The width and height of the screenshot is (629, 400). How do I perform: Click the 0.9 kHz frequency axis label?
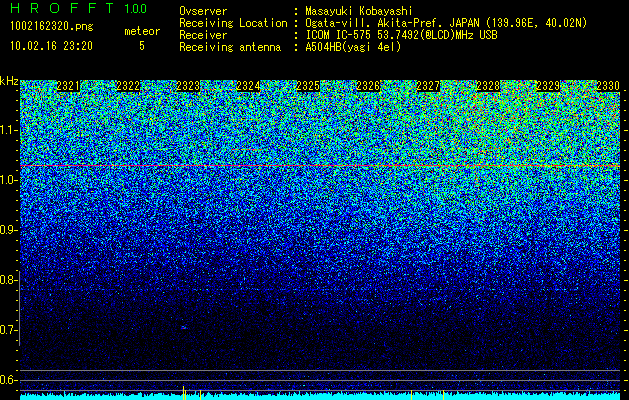pyautogui.click(x=8, y=230)
